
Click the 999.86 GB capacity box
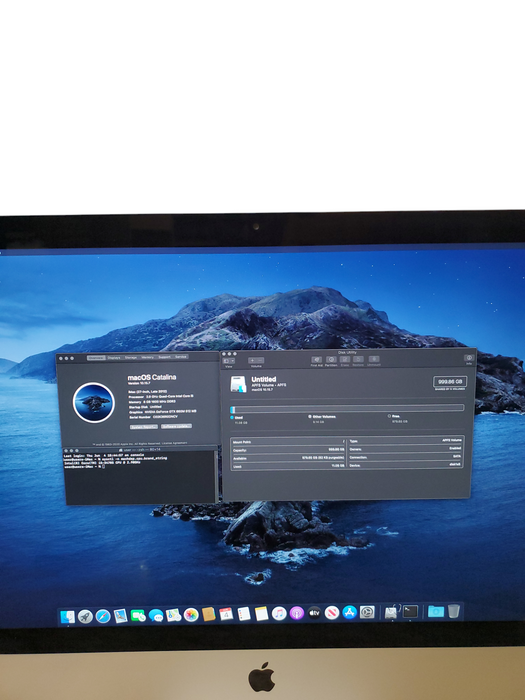(x=450, y=382)
